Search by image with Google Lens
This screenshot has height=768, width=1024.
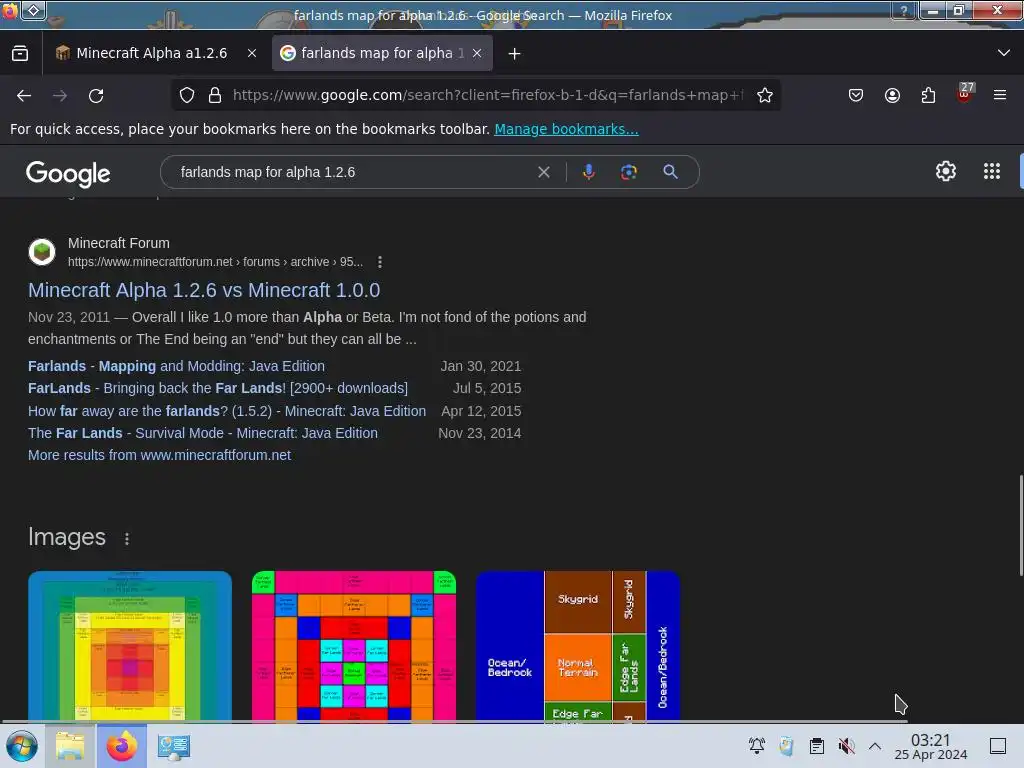tap(629, 172)
